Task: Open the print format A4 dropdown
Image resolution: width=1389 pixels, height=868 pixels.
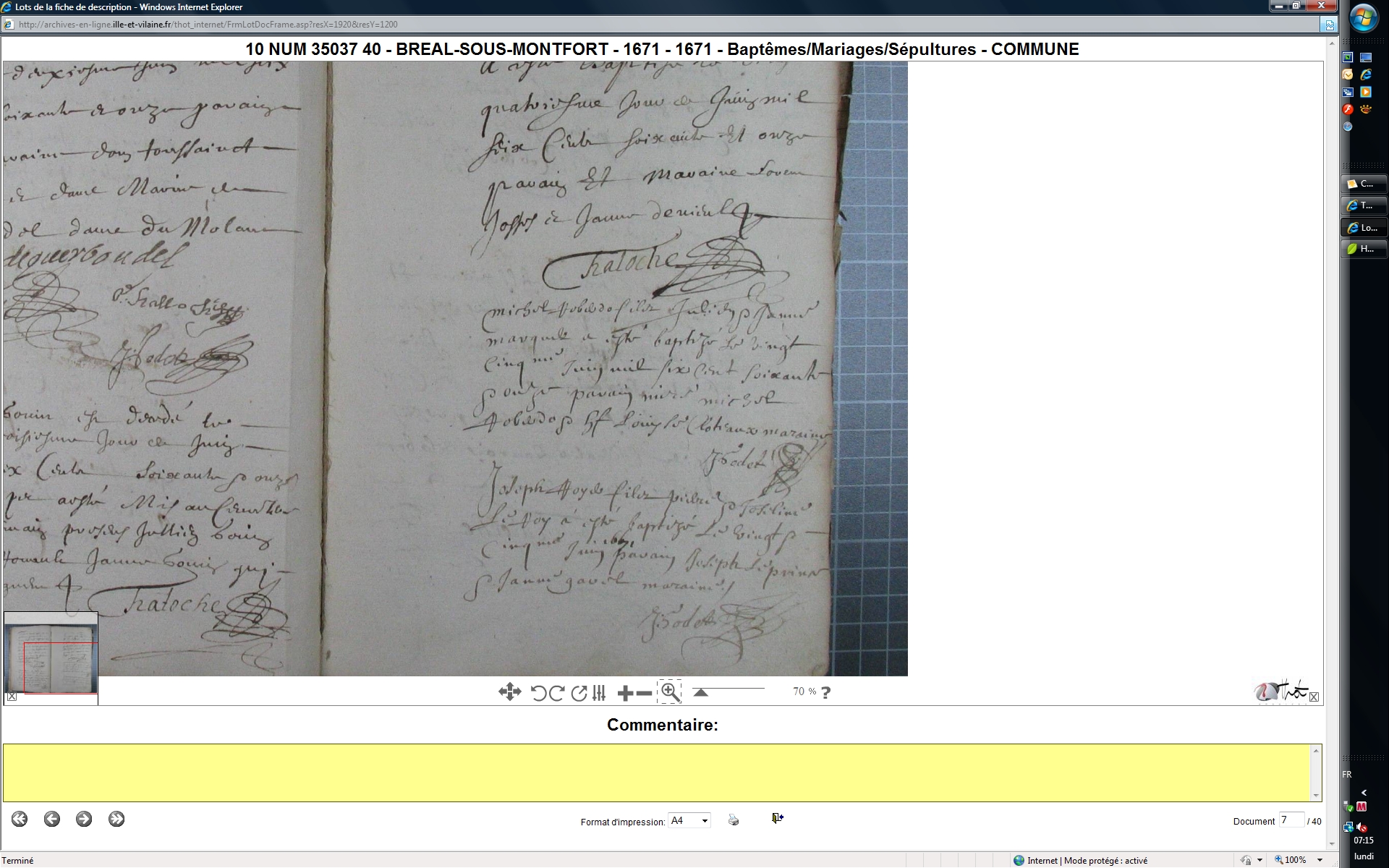Action: pyautogui.click(x=689, y=820)
